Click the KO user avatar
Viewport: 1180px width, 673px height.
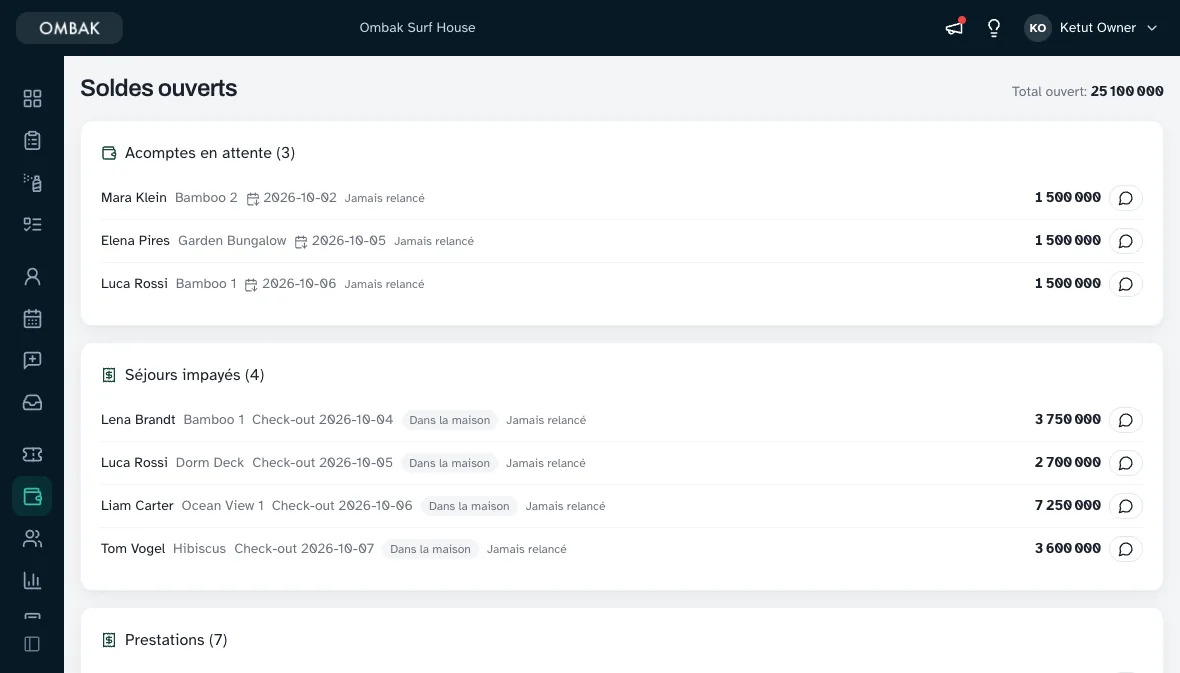pos(1038,28)
